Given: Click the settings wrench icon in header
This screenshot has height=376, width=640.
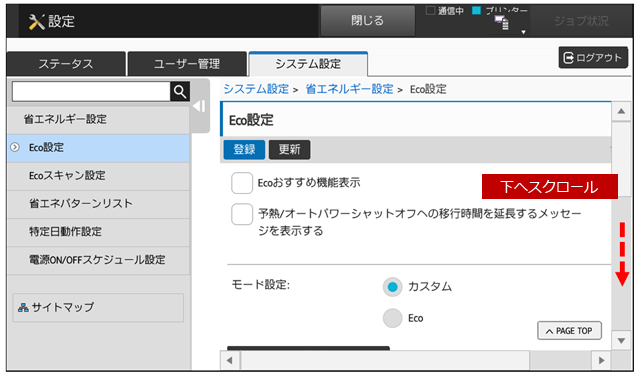Looking at the screenshot, I should click(36, 21).
